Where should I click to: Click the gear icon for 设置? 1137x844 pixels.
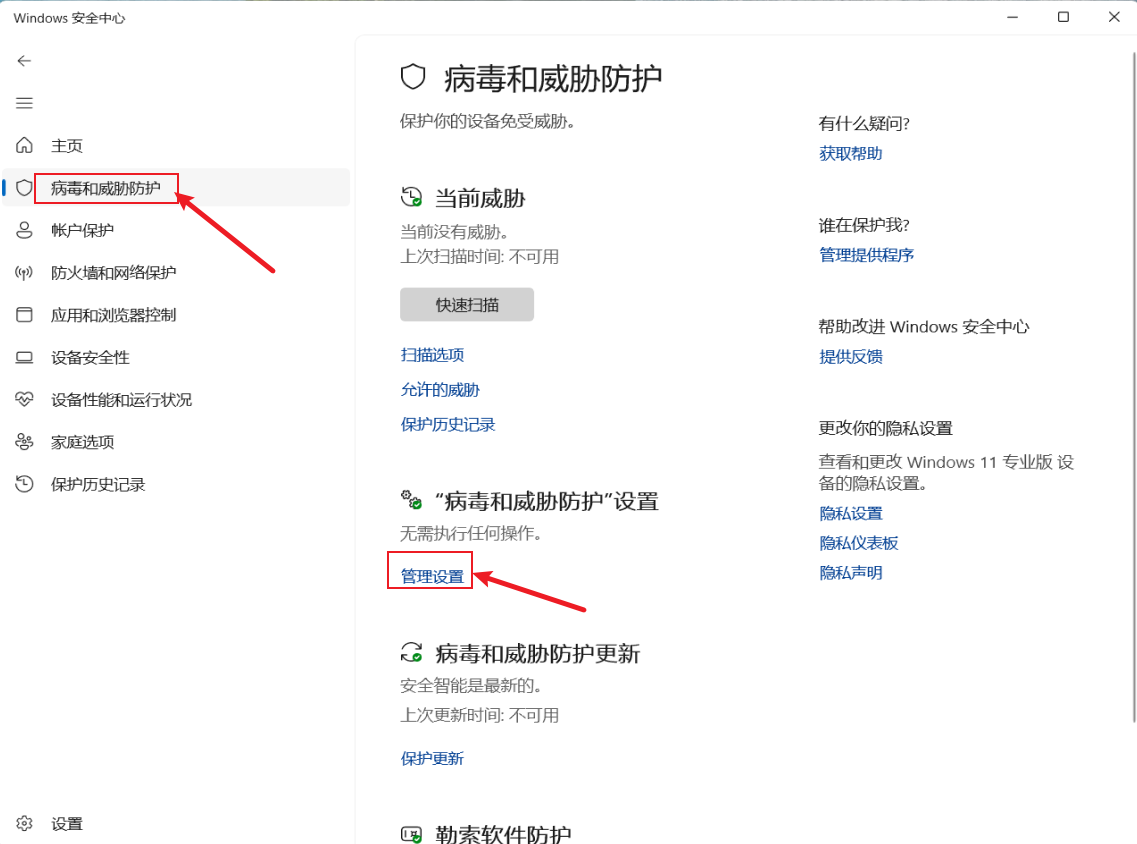24,824
